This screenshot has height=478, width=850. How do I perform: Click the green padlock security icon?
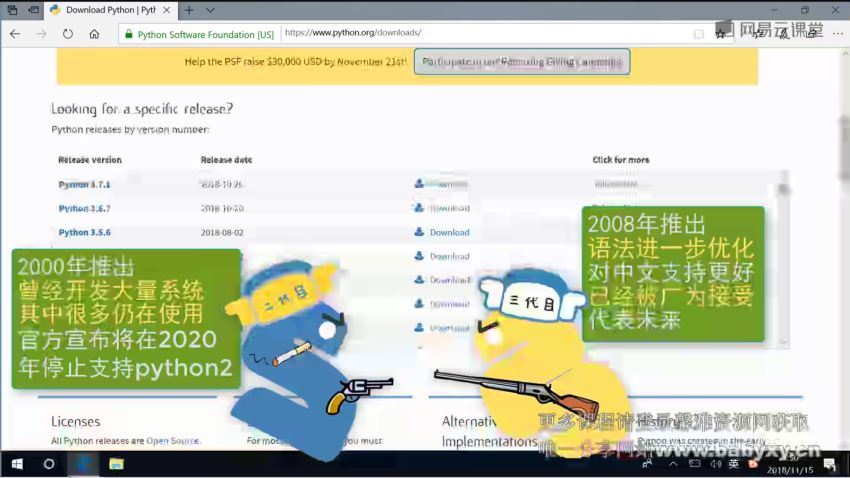pyautogui.click(x=128, y=34)
